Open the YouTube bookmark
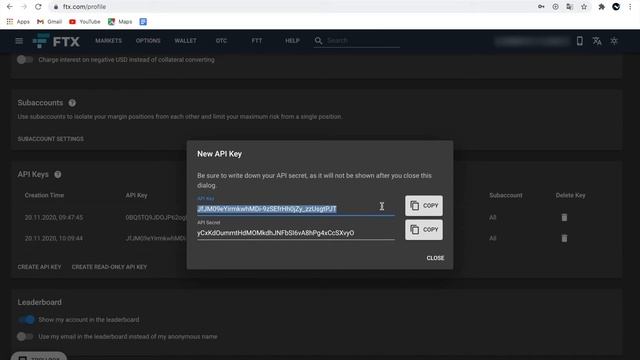Viewport: 640px width, 360px height. tap(85, 22)
